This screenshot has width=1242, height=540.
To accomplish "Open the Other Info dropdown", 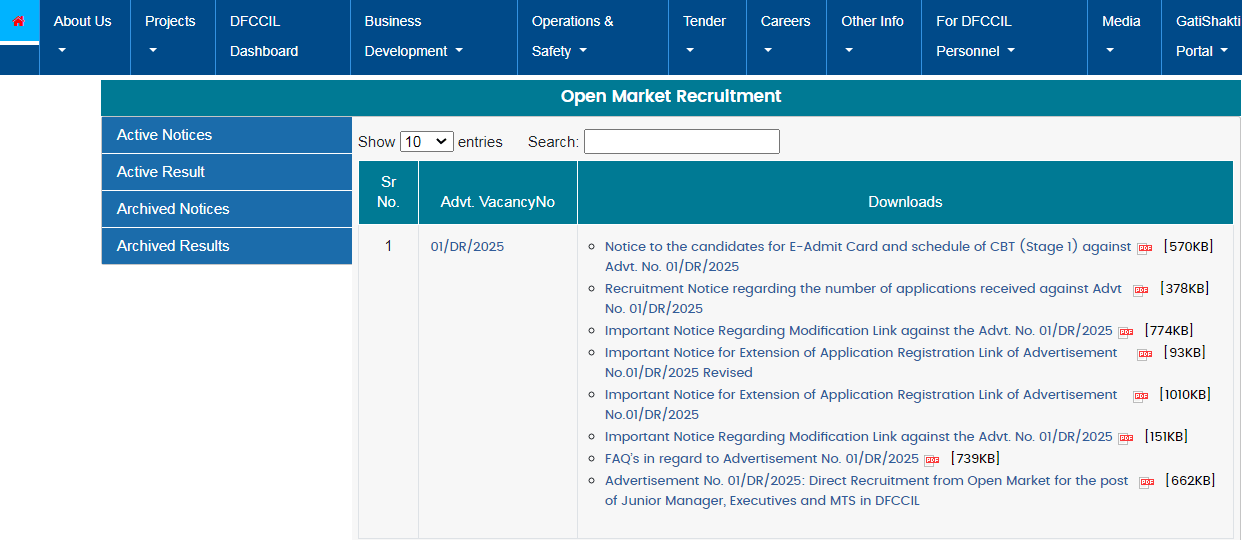I will click(874, 36).
